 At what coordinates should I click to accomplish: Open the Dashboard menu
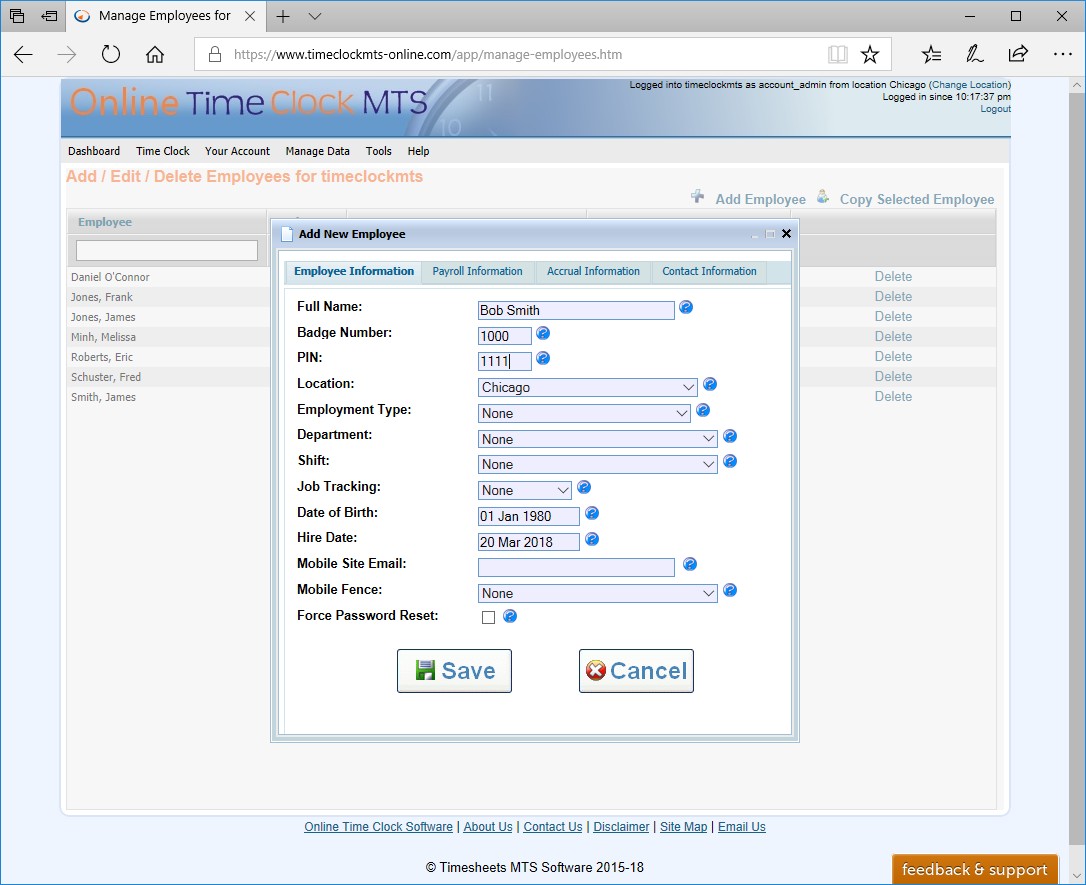(x=94, y=151)
